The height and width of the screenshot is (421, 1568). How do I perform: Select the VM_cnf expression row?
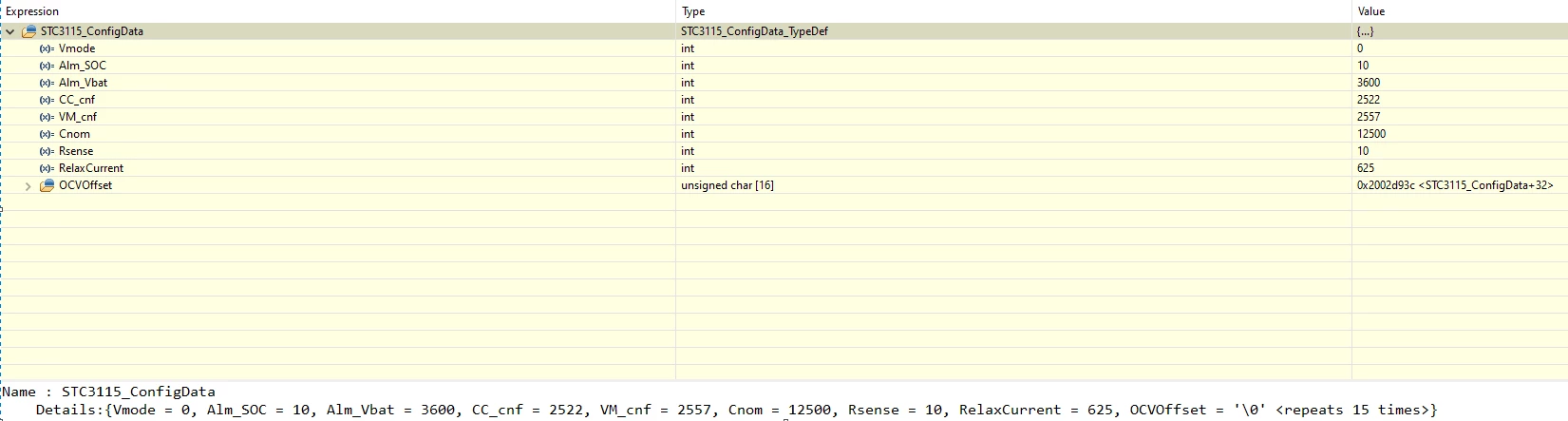pyautogui.click(x=784, y=117)
